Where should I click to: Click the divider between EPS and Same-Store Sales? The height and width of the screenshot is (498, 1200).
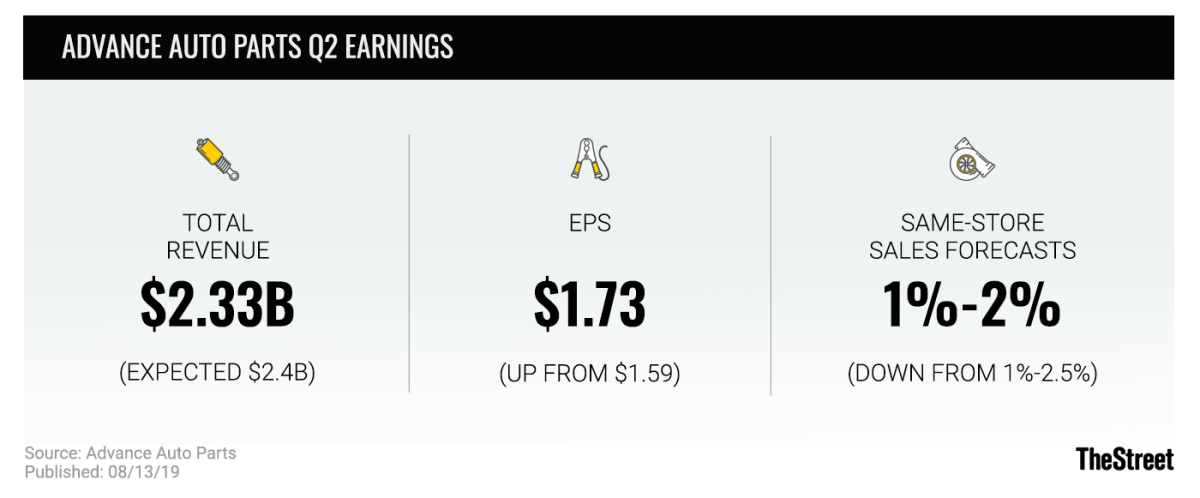(770, 262)
